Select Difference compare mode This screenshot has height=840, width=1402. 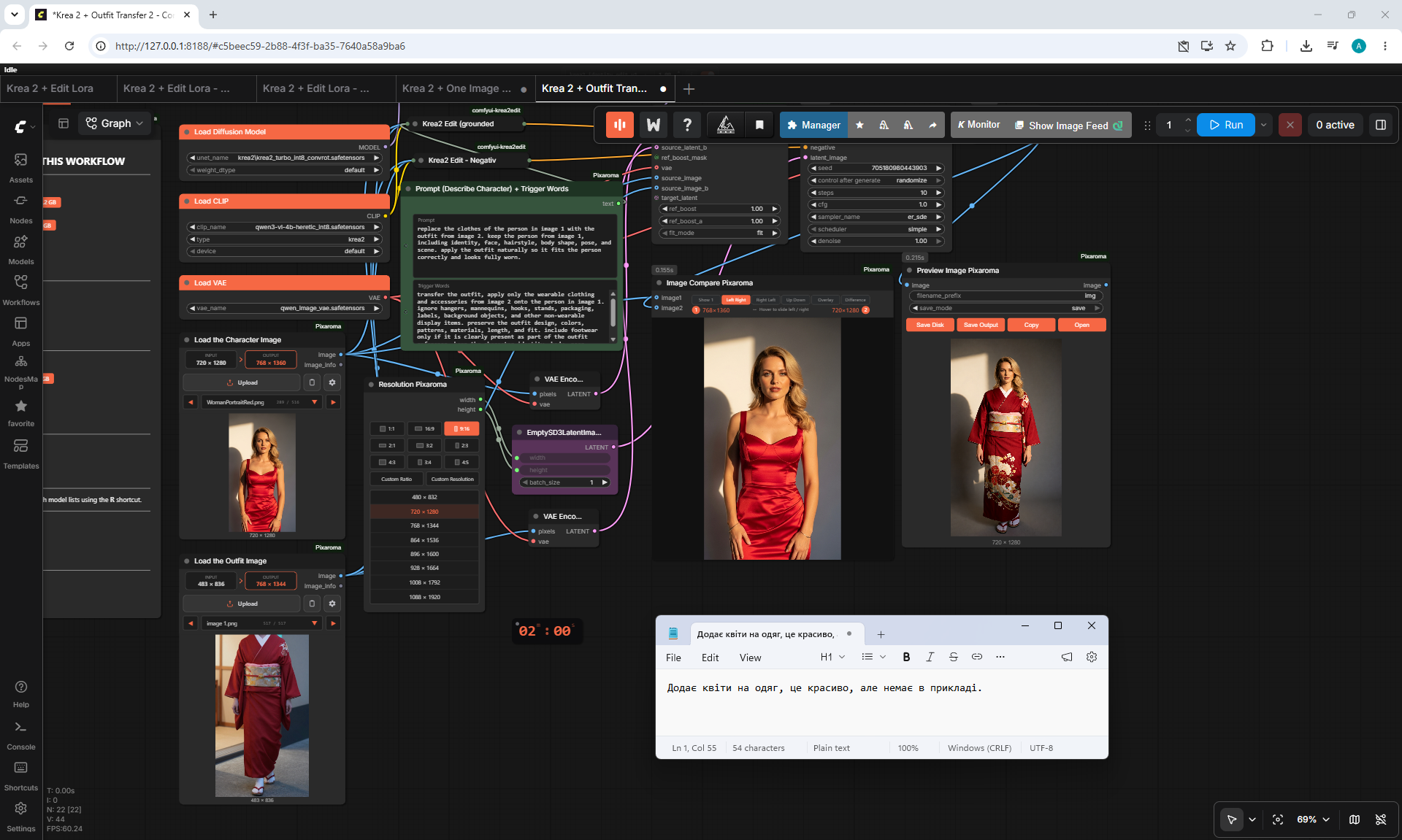[x=855, y=300]
